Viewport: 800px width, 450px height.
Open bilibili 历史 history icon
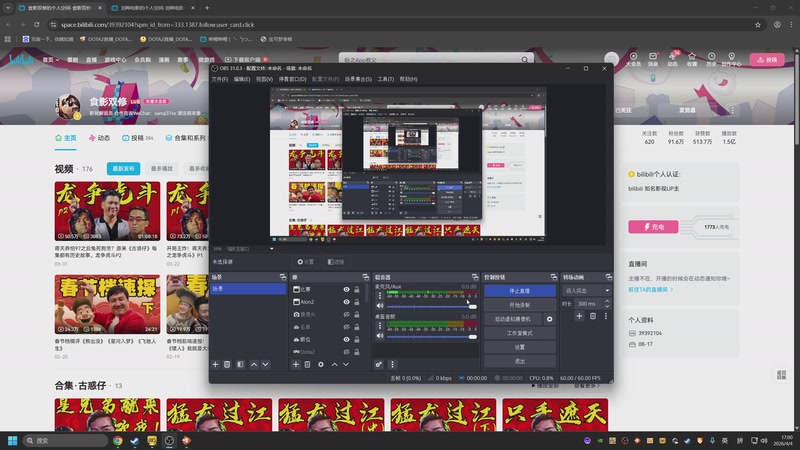pos(711,59)
